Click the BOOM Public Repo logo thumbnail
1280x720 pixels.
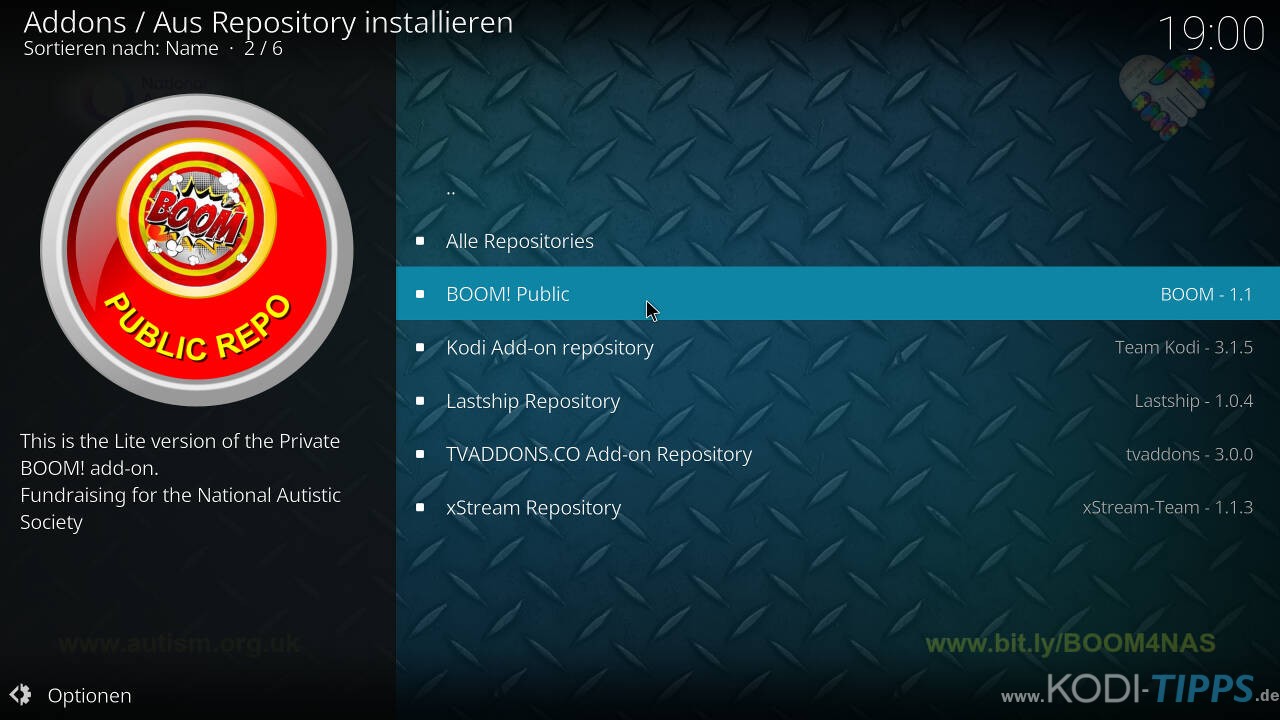click(x=196, y=250)
